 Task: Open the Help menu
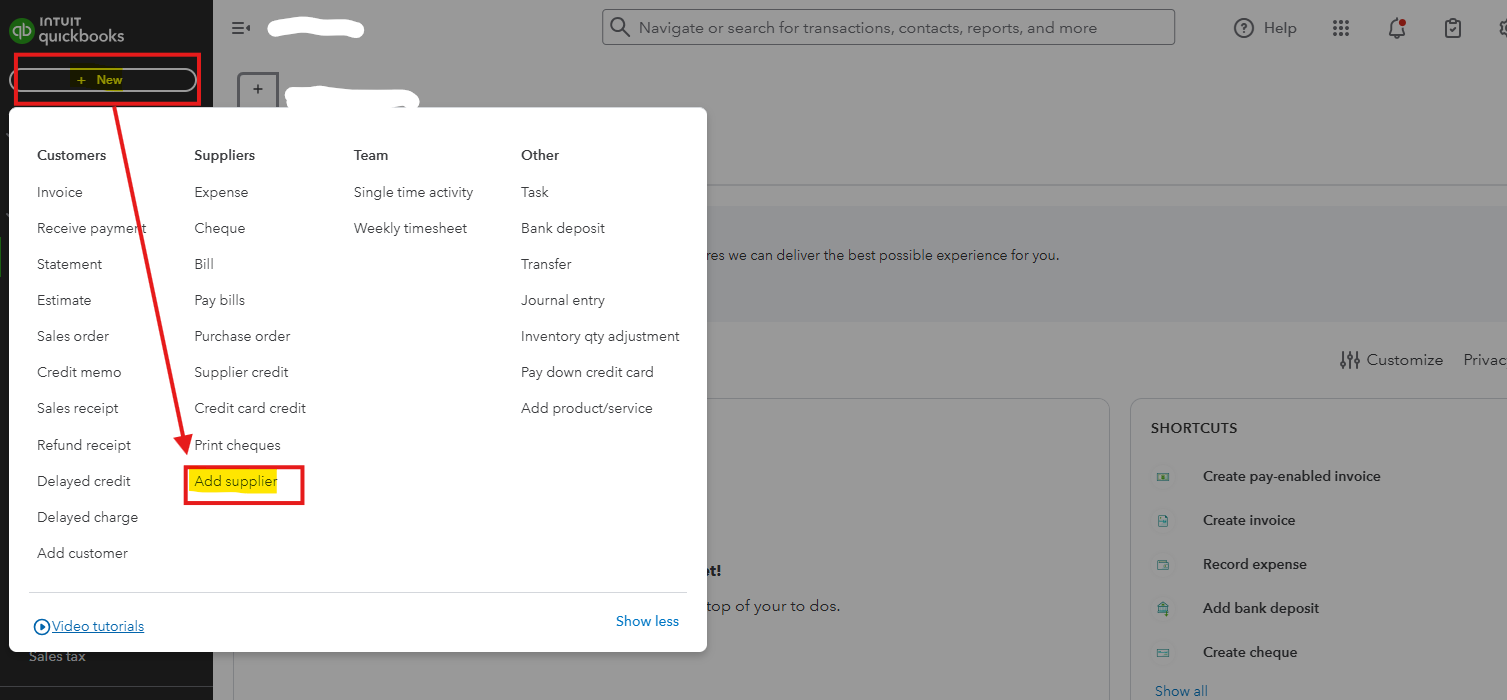[1265, 28]
